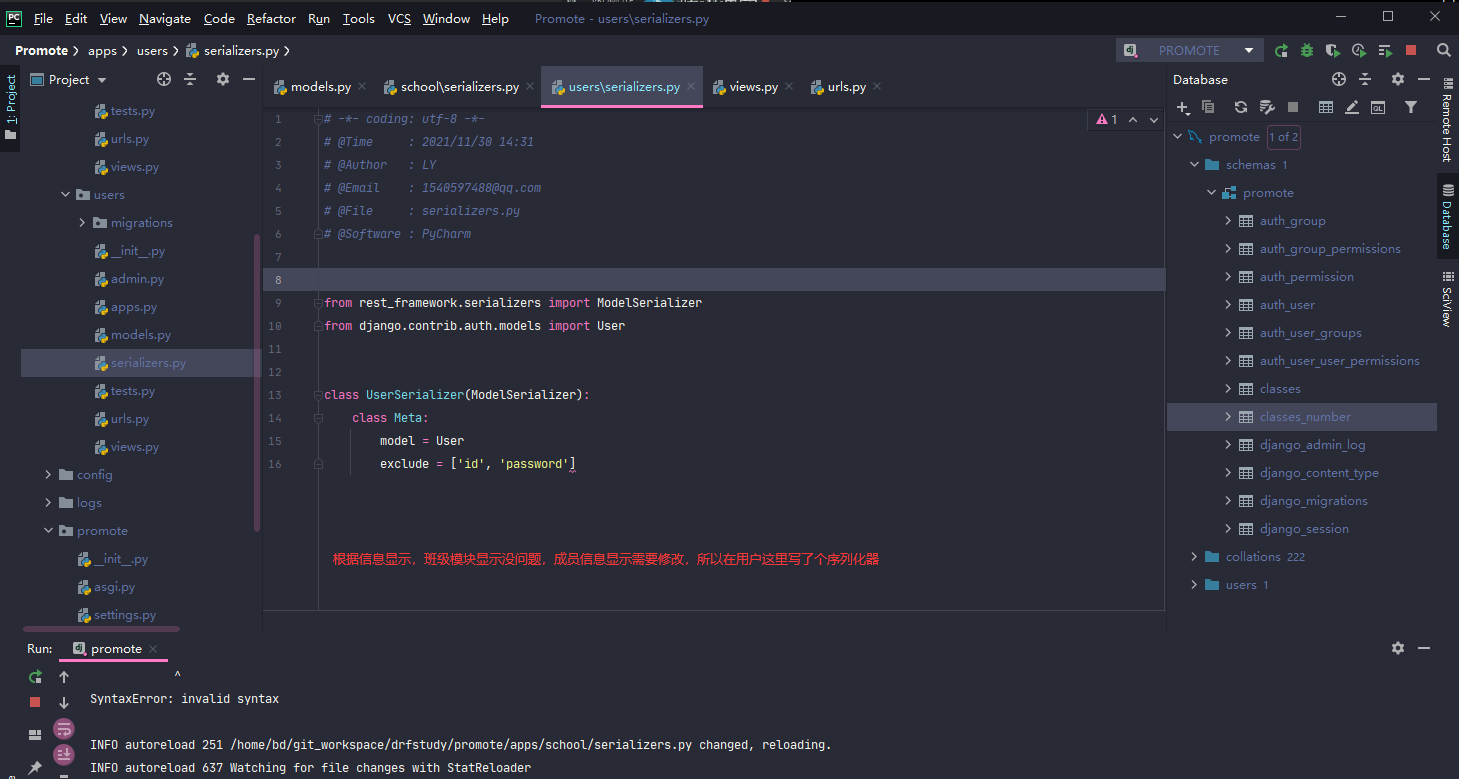Open the PROMOTE run configuration dropdown
This screenshot has height=779, width=1459.
[x=1188, y=50]
